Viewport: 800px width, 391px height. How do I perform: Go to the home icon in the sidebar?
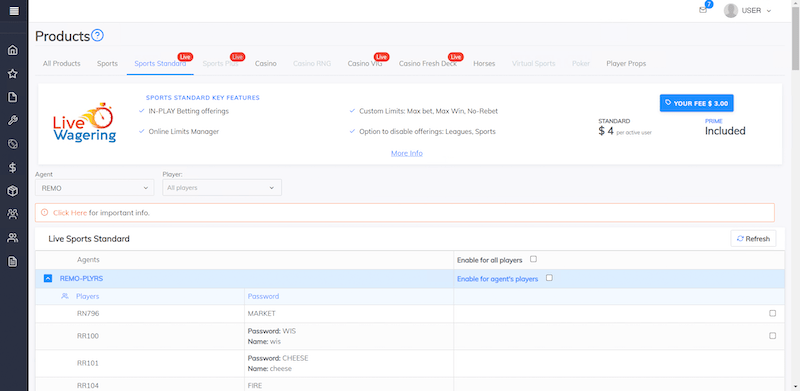[13, 50]
